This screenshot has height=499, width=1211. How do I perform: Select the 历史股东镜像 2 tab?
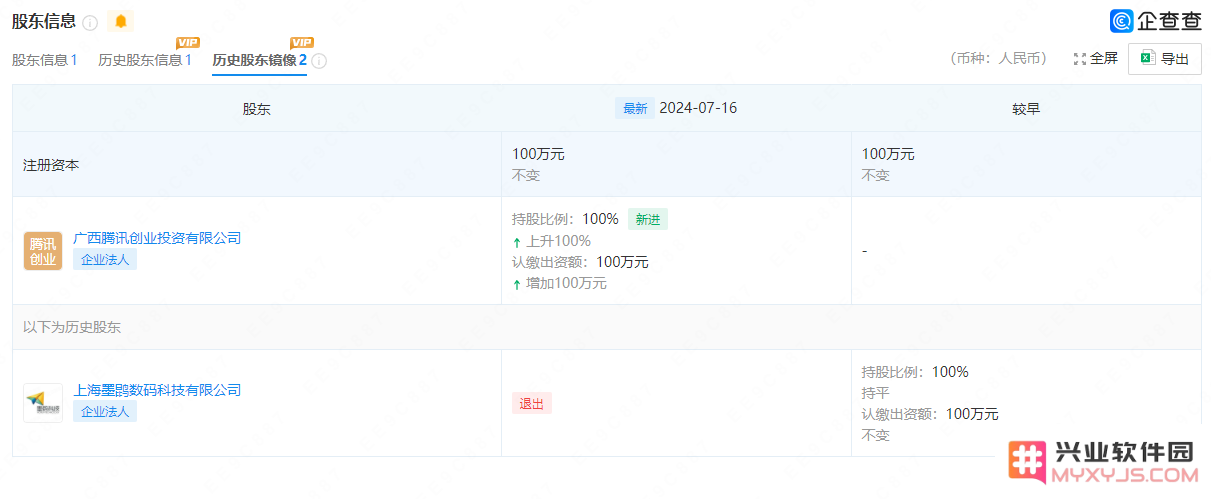[260, 60]
